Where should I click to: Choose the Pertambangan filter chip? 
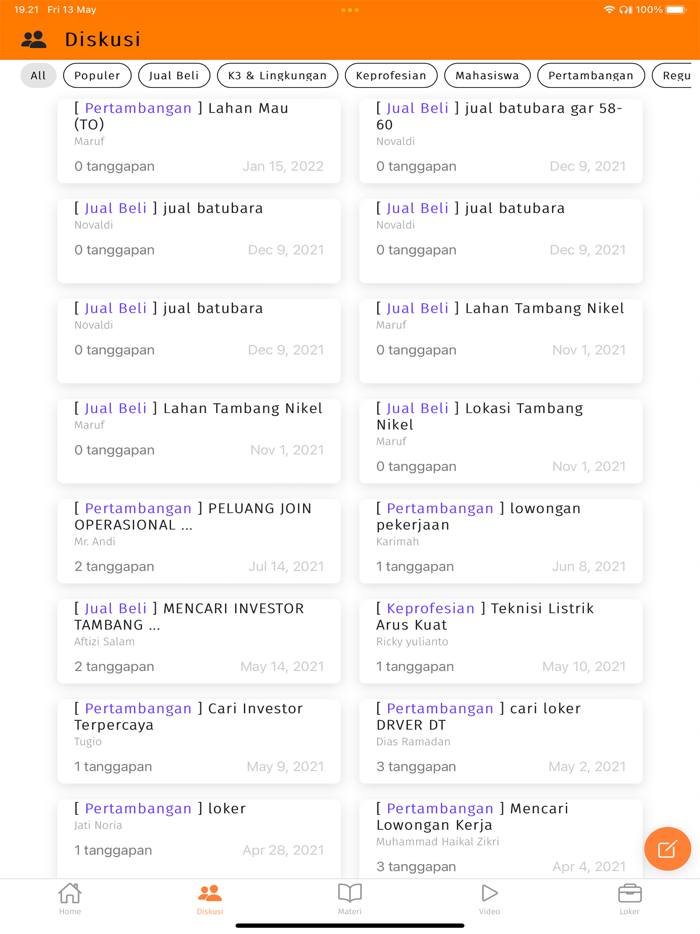coord(590,75)
